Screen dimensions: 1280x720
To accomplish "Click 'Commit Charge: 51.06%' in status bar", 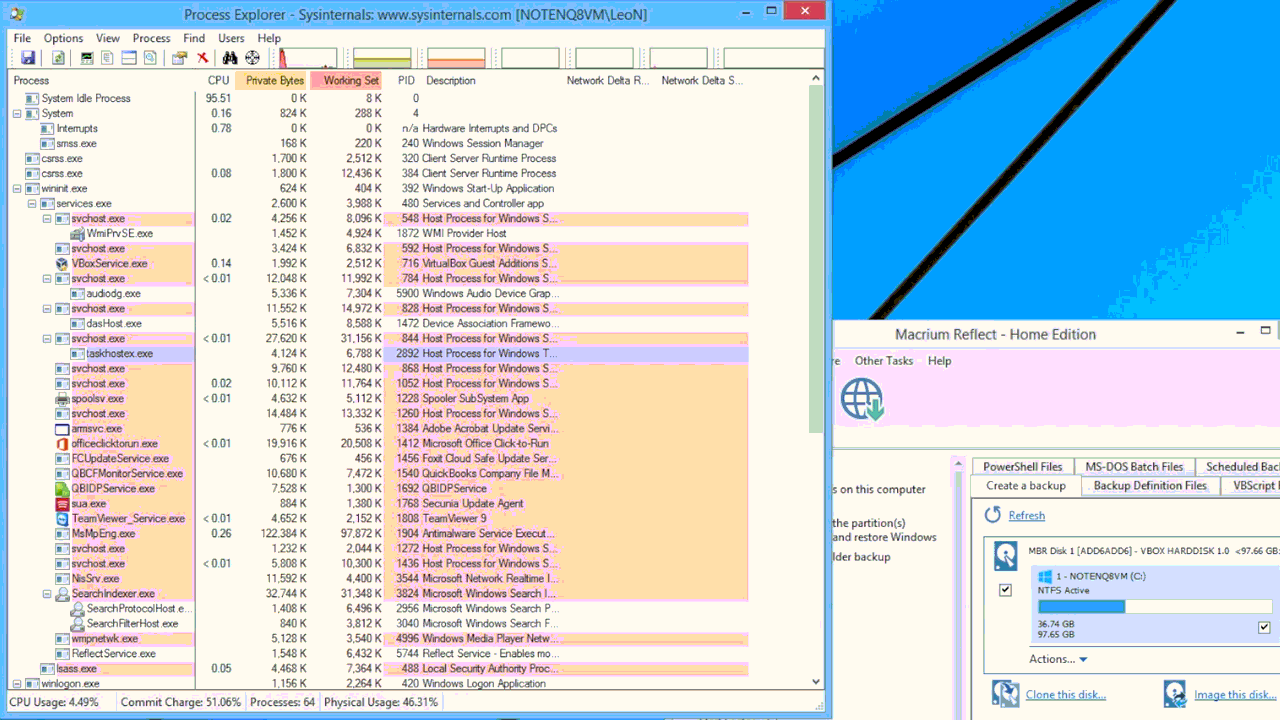I will 180,702.
